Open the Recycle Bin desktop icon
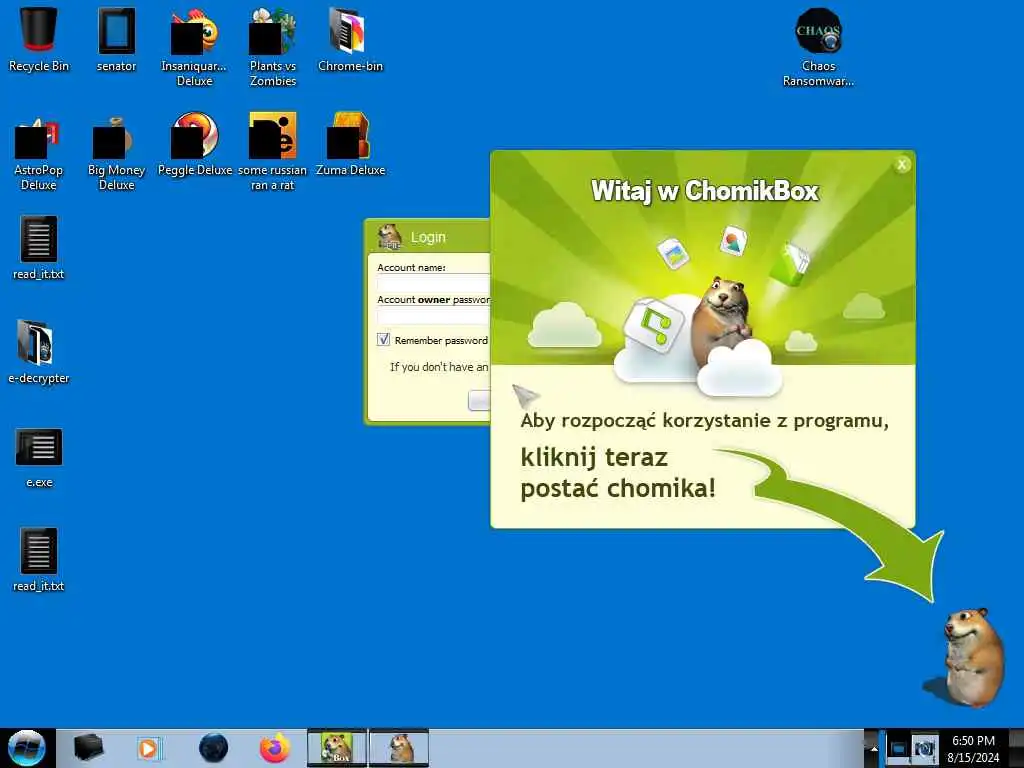1024x768 pixels. [x=39, y=40]
